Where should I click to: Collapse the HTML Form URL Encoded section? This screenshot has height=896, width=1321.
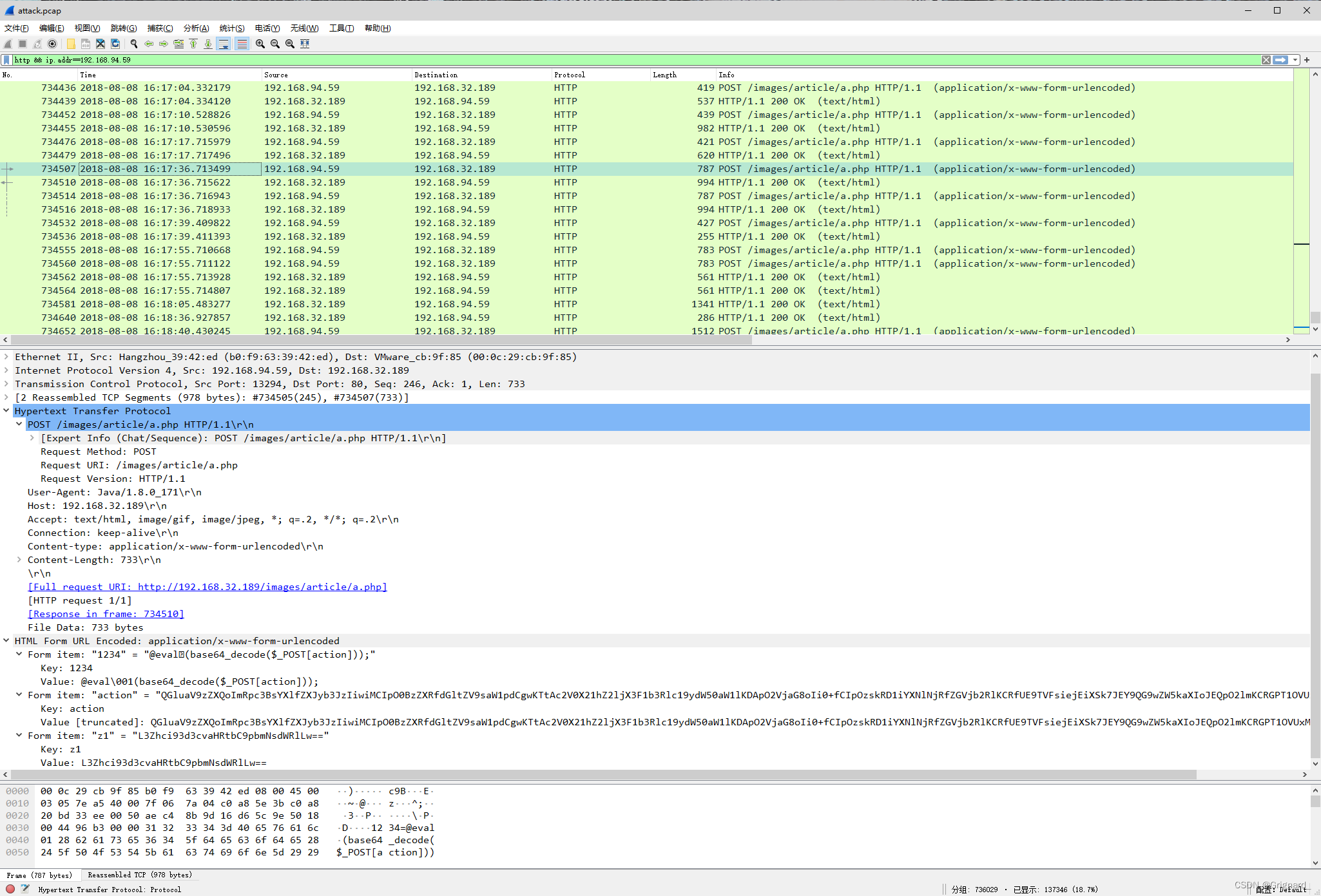tap(6, 641)
